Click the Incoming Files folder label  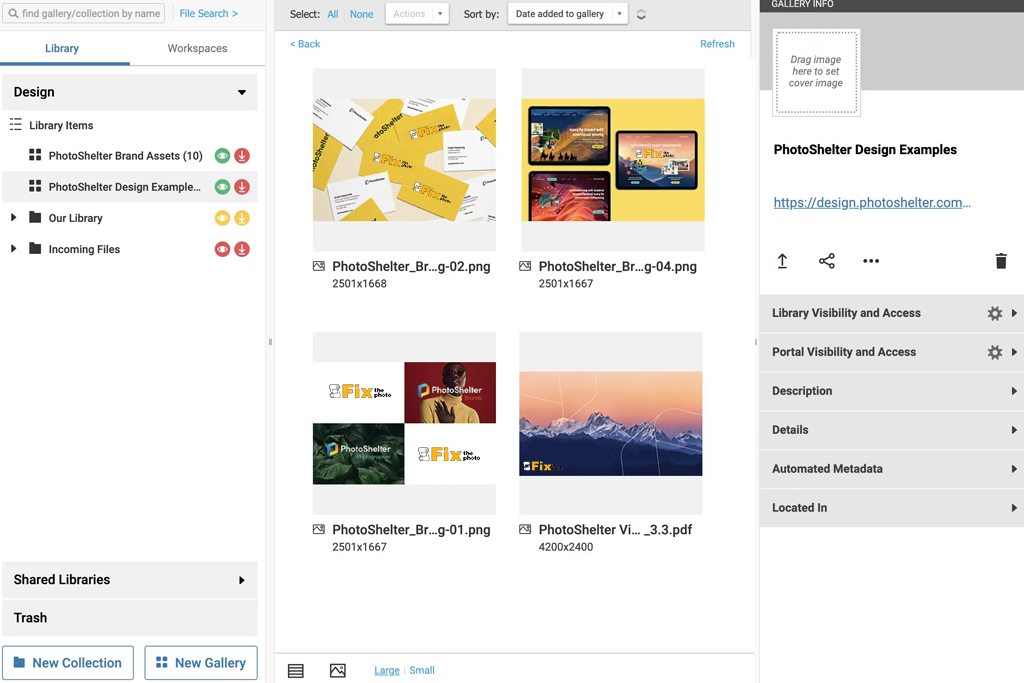click(84, 249)
